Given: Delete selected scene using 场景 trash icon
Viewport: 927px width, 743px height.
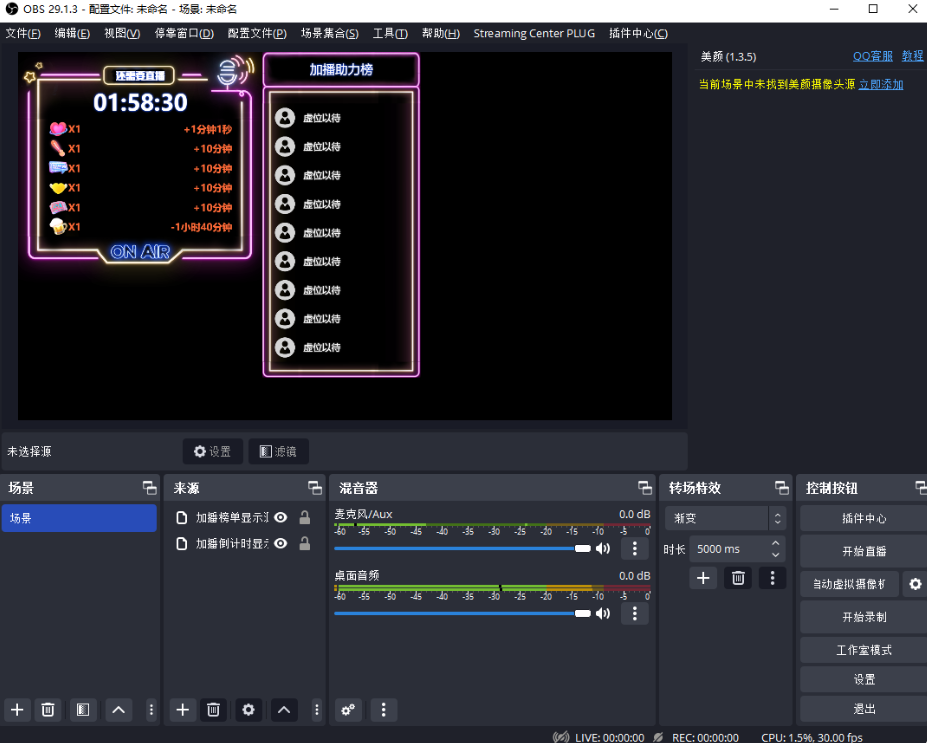Looking at the screenshot, I should pos(47,709).
